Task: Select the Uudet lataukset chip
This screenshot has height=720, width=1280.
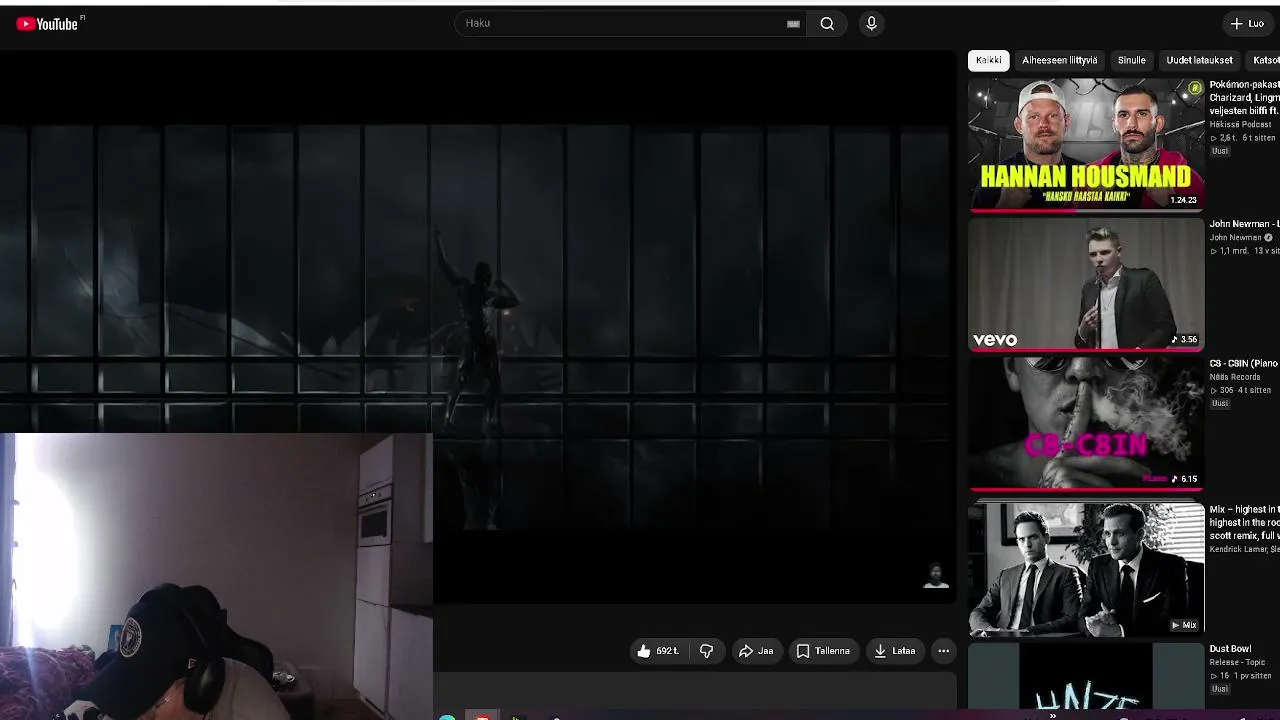Action: tap(1199, 60)
